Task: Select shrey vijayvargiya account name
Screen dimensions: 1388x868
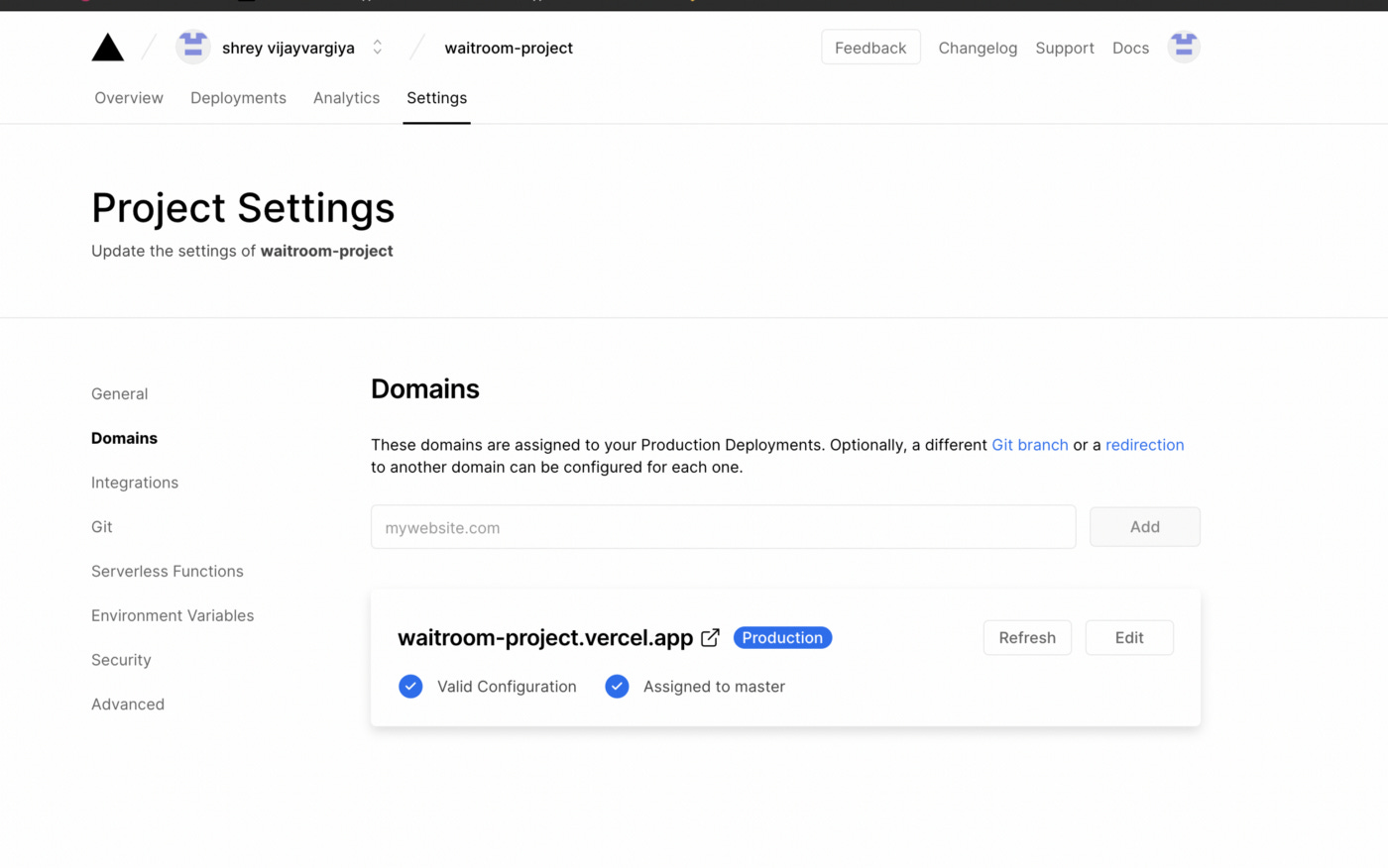Action: 289,48
